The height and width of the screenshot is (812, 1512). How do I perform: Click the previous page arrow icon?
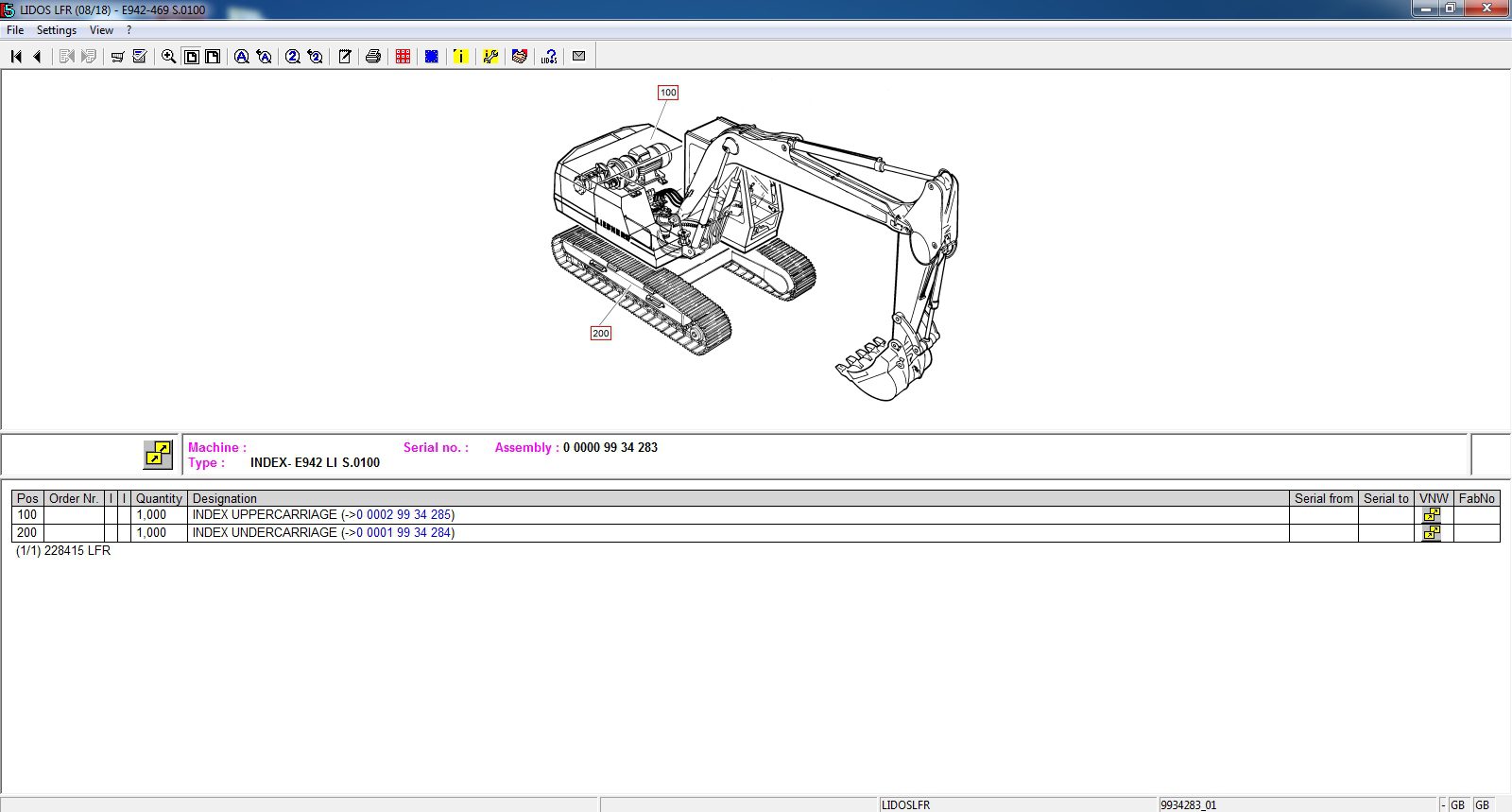[x=37, y=57]
